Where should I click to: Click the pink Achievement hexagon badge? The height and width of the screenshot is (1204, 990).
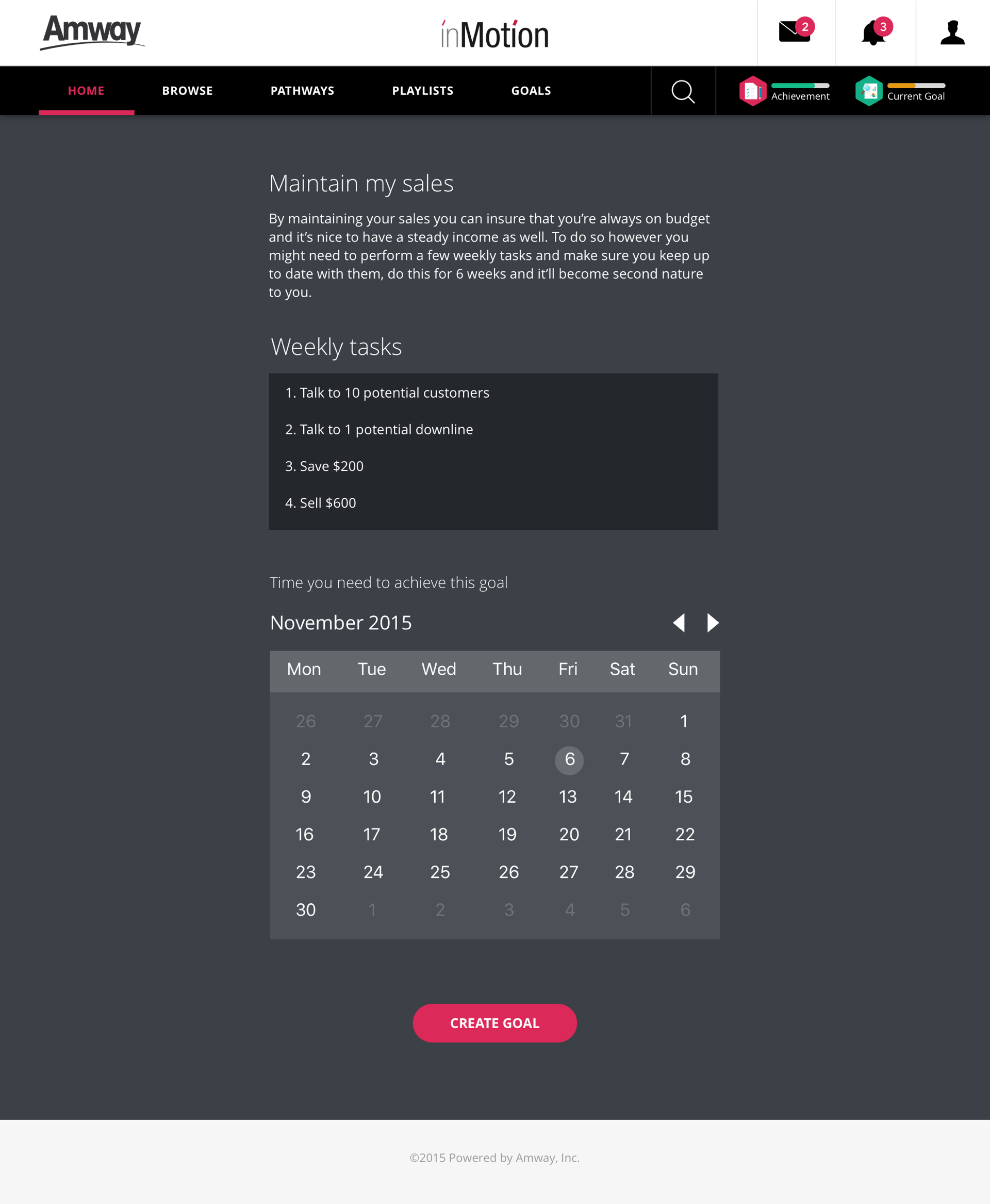(753, 91)
